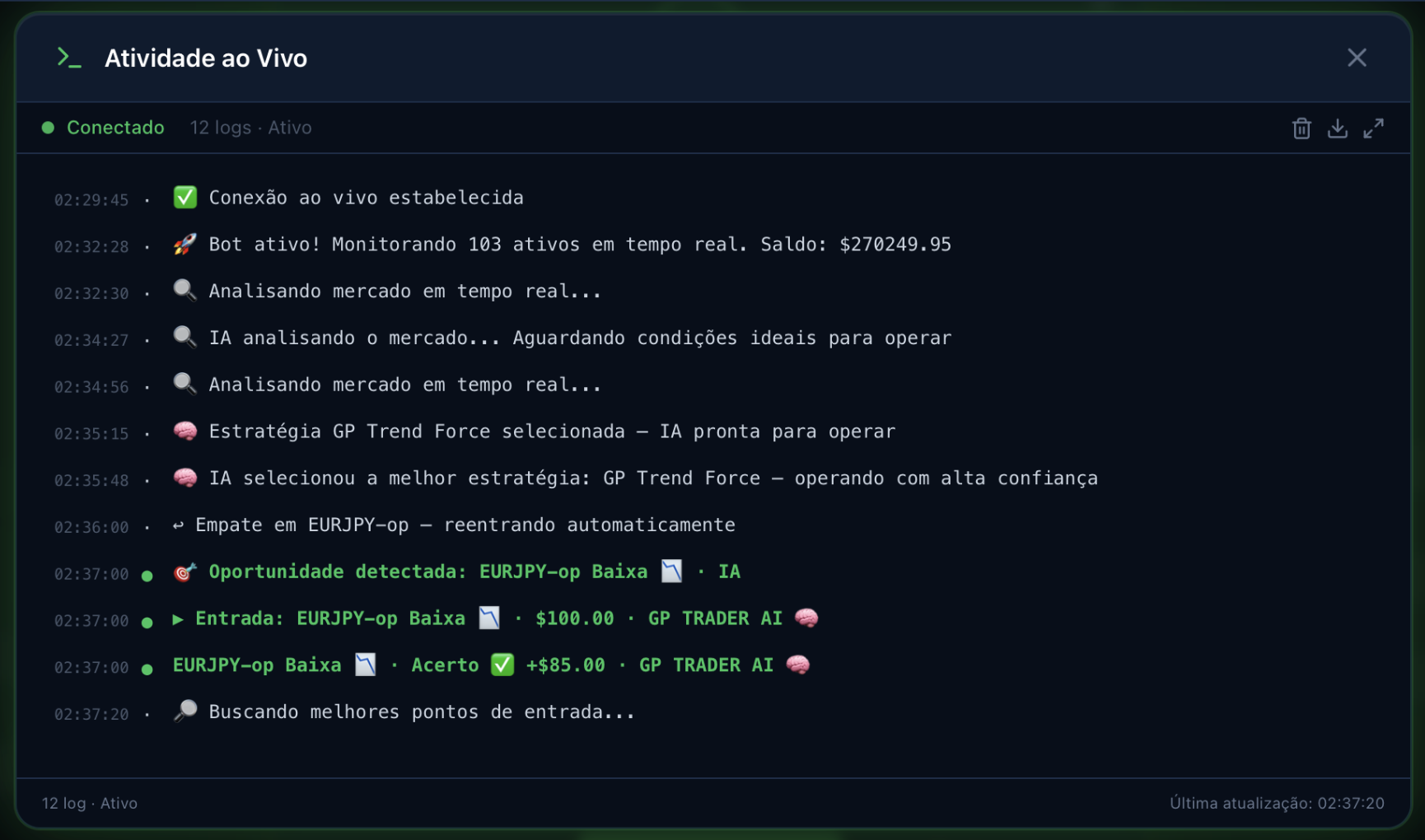Image resolution: width=1425 pixels, height=840 pixels.
Task: Click the 02:36:00 timestamp
Action: pos(91,528)
